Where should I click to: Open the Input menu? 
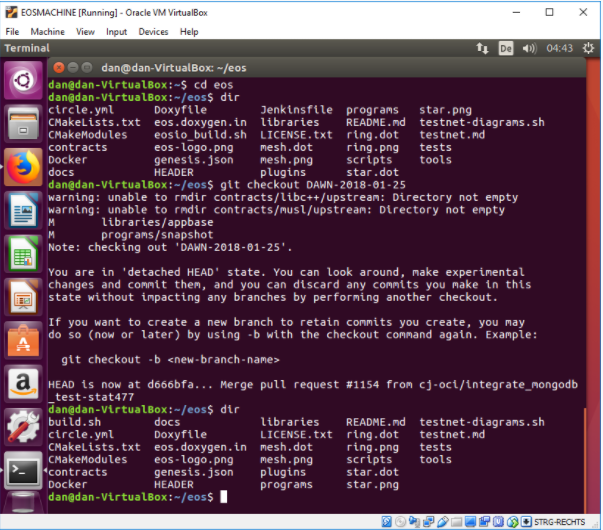tap(117, 32)
